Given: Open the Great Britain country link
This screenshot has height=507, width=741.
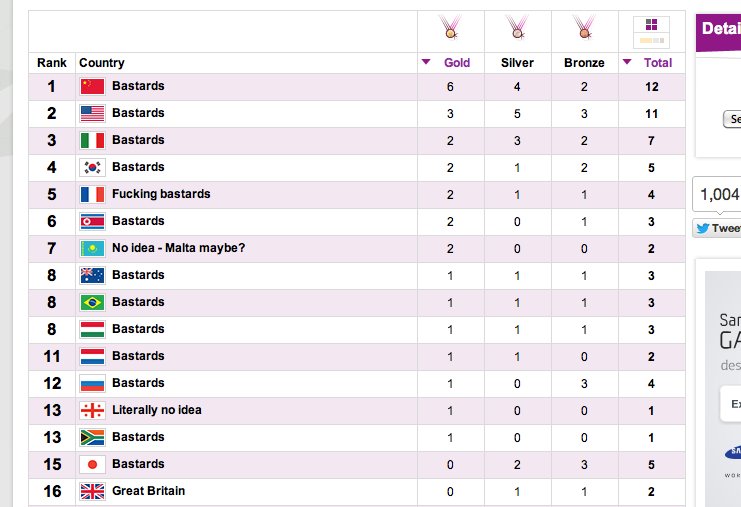Looking at the screenshot, I should click(x=148, y=491).
